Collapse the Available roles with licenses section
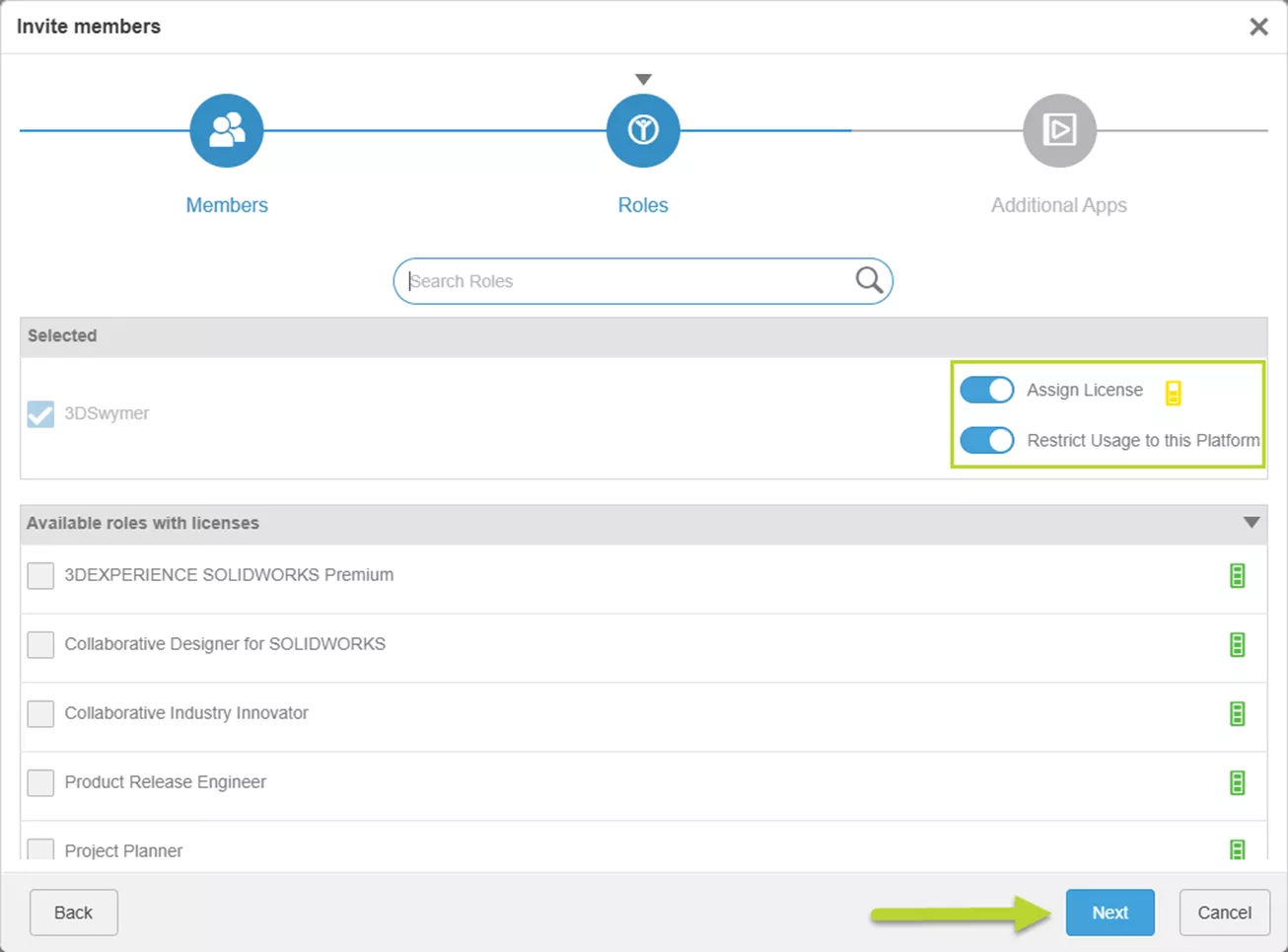Image resolution: width=1288 pixels, height=952 pixels. click(x=1251, y=523)
